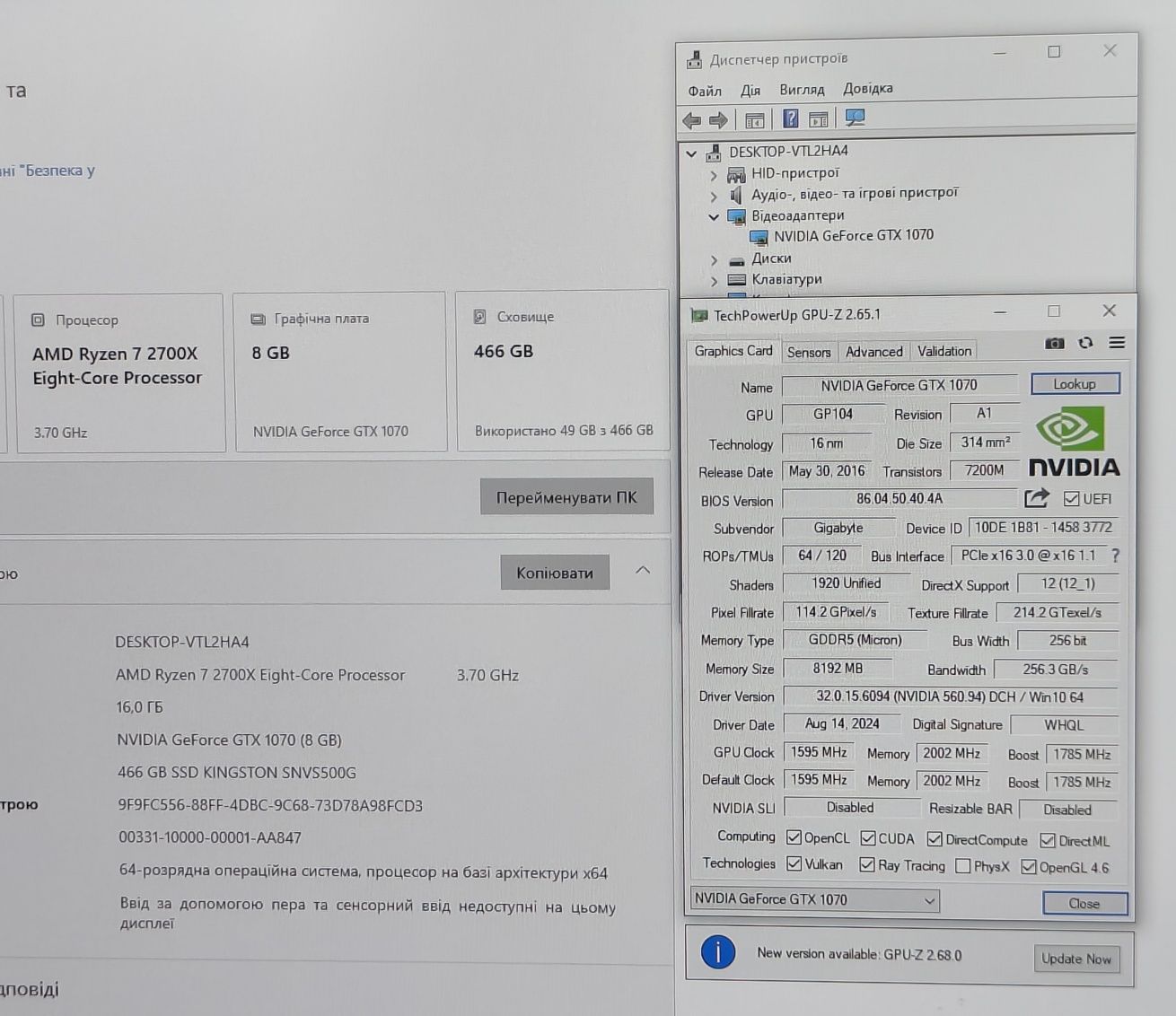The width and height of the screenshot is (1176, 1016).
Task: Select NVIDIA GeForce GTX 1070 in device tree
Action: click(x=854, y=235)
